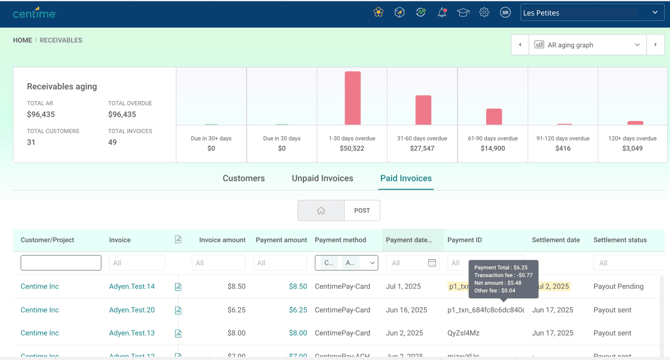Switch to the Customers tab
Image resolution: width=670 pixels, height=360 pixels.
(x=244, y=178)
